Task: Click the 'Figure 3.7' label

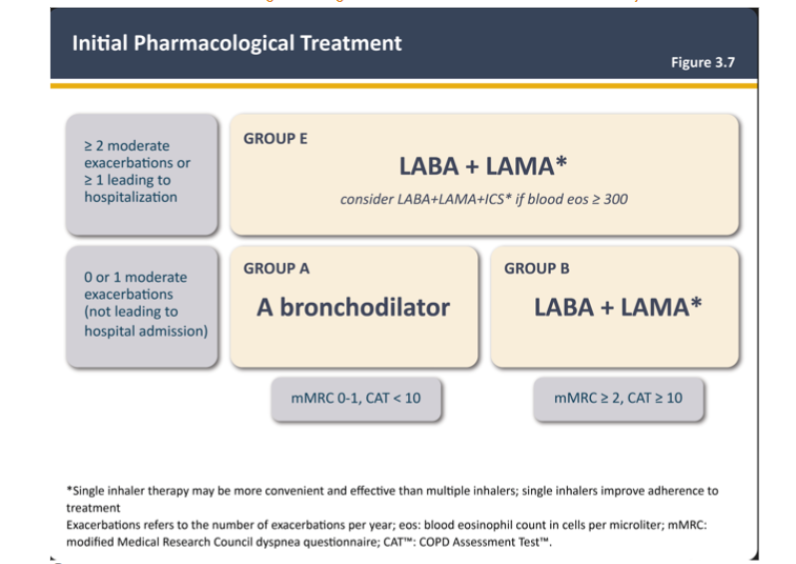Action: 703,63
